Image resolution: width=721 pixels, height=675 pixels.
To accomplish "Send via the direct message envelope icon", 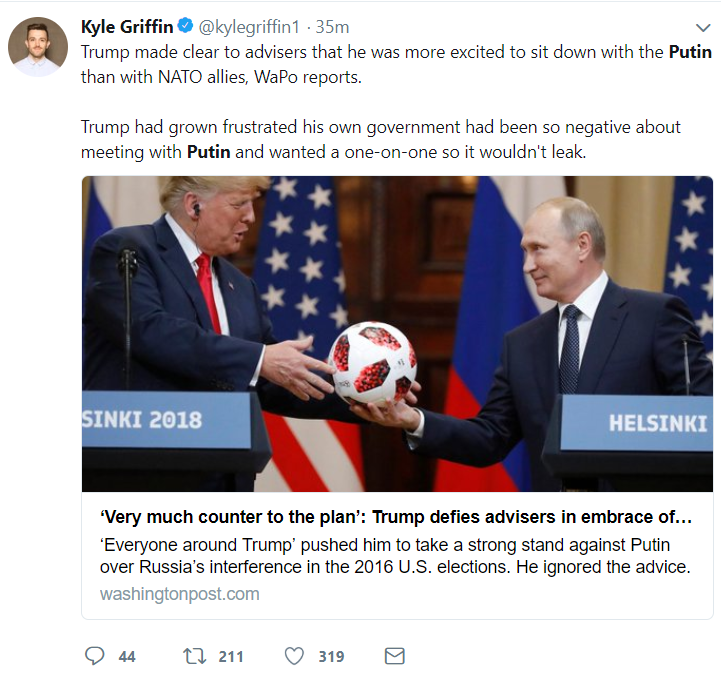I will coord(394,656).
